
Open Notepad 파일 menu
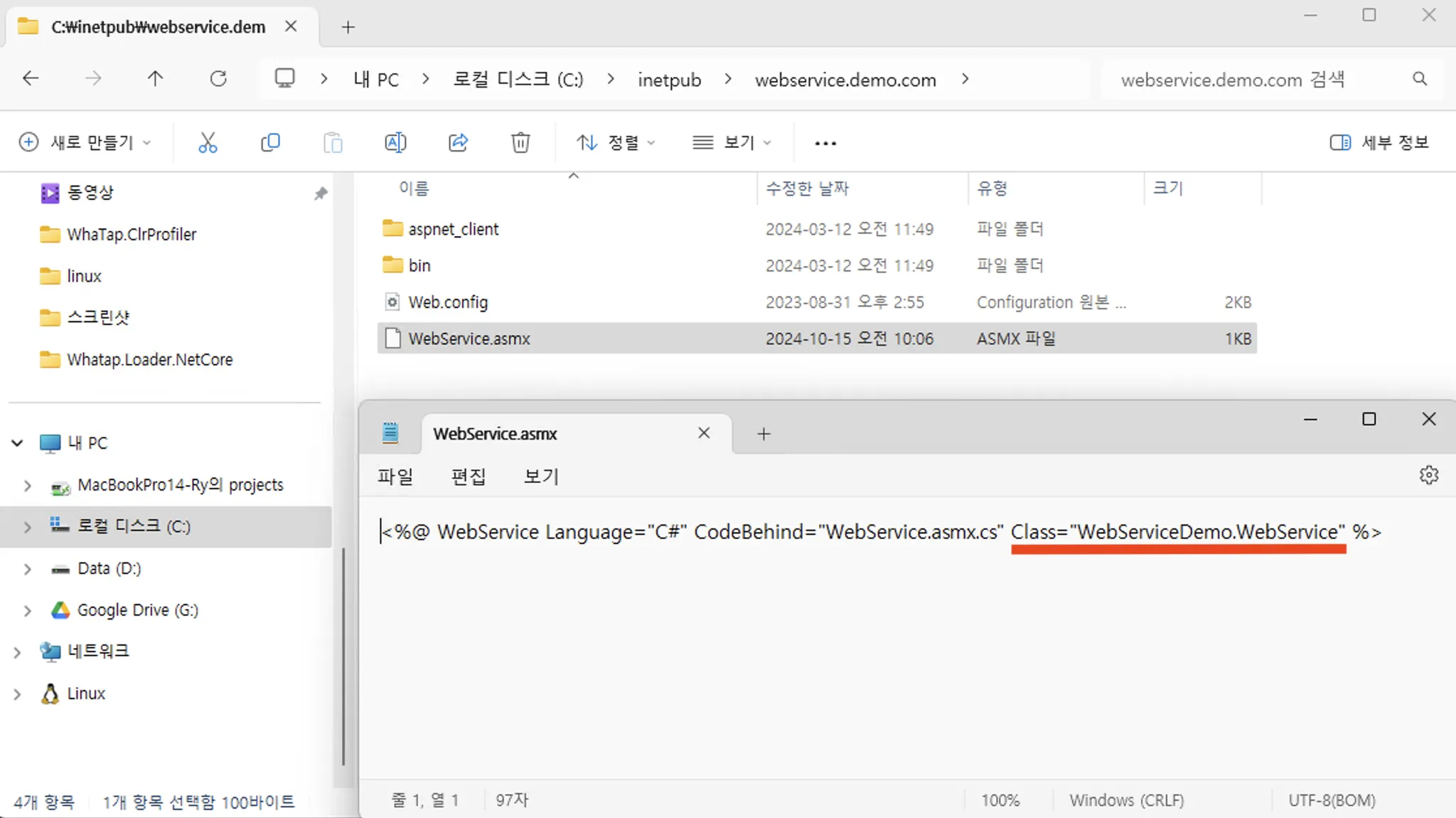click(x=395, y=477)
